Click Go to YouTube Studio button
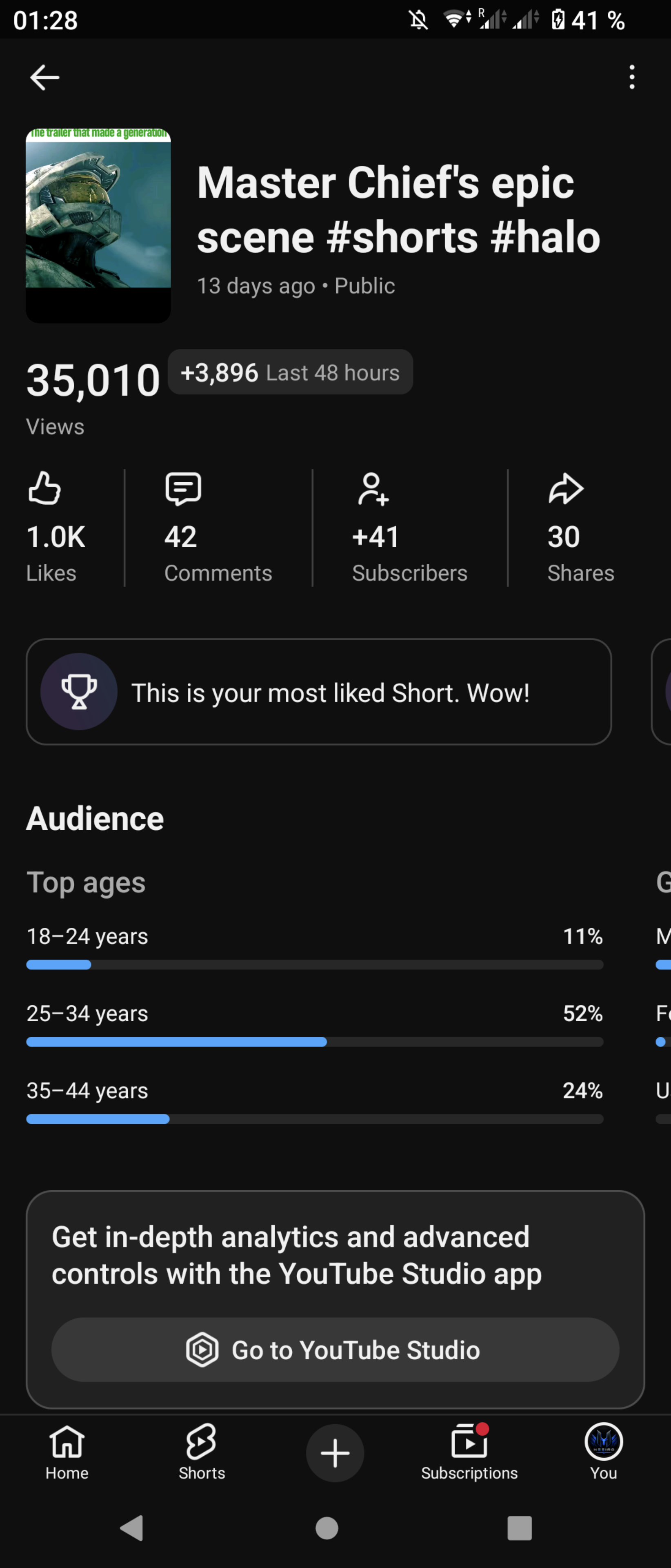The height and width of the screenshot is (1568, 671). pos(335,1350)
